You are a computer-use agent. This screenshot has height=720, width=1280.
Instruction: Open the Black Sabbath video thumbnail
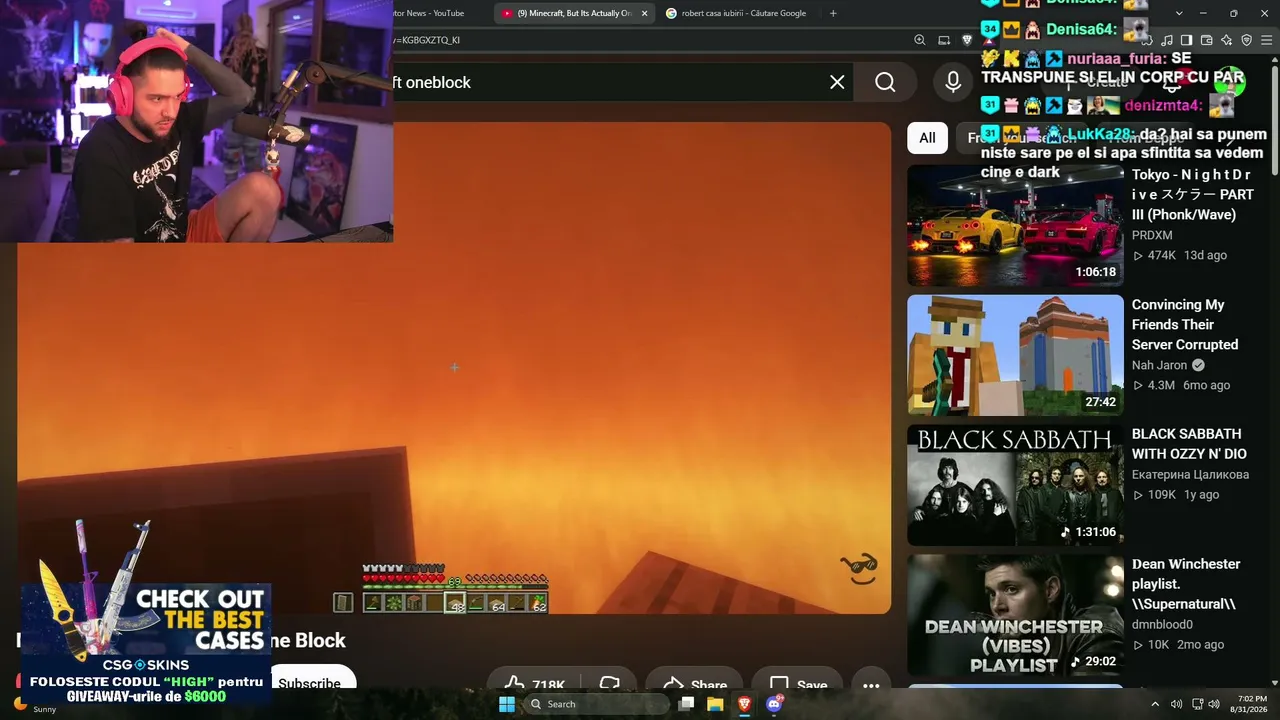(1015, 485)
